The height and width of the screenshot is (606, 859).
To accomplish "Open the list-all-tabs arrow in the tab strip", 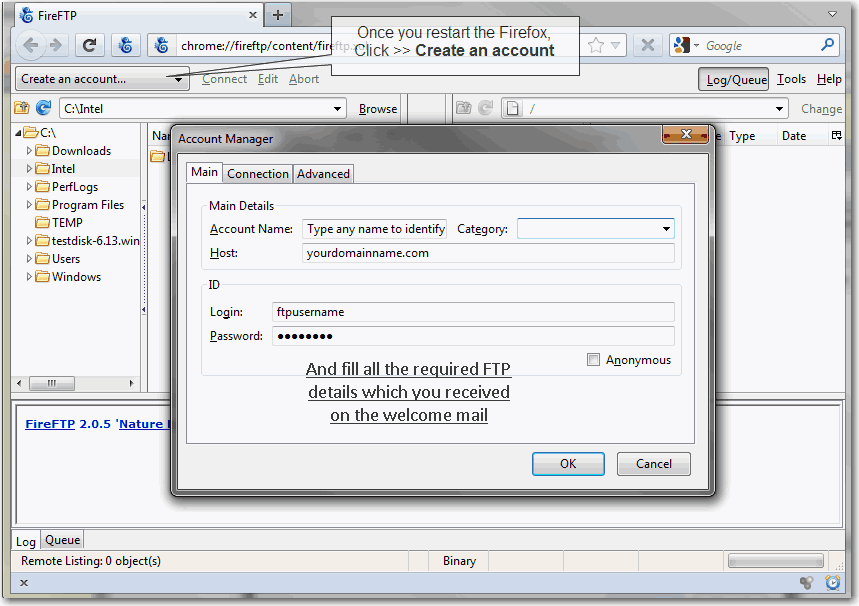I will [832, 14].
